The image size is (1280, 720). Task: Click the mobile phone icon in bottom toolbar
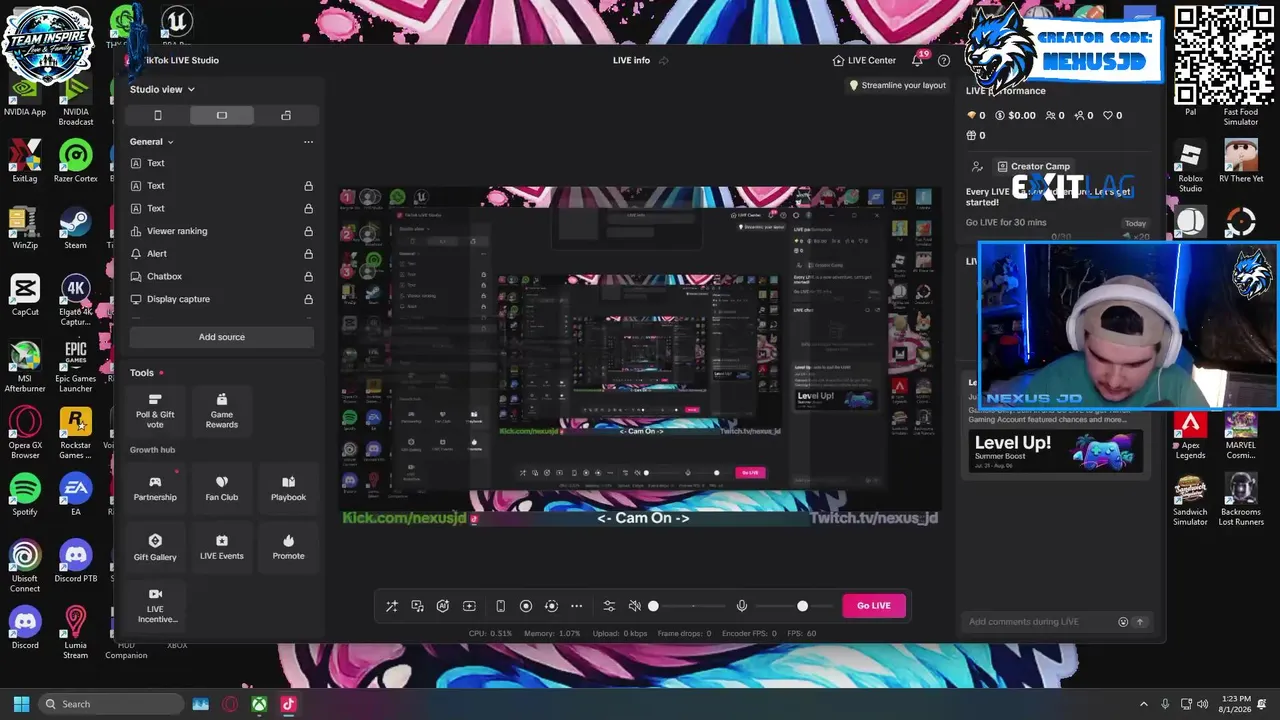pos(501,606)
